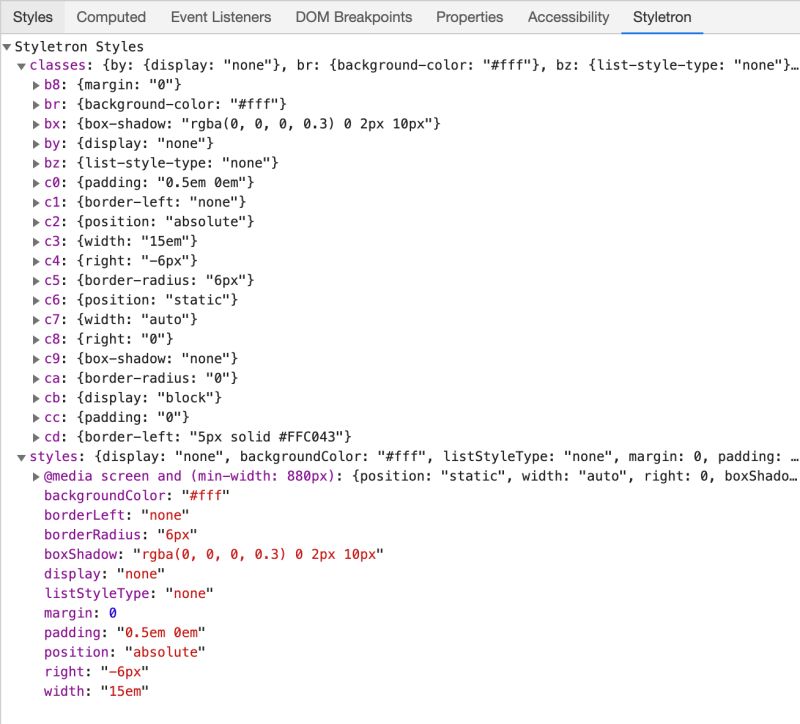Collapse the styles object tree
800x724 pixels.
21,457
